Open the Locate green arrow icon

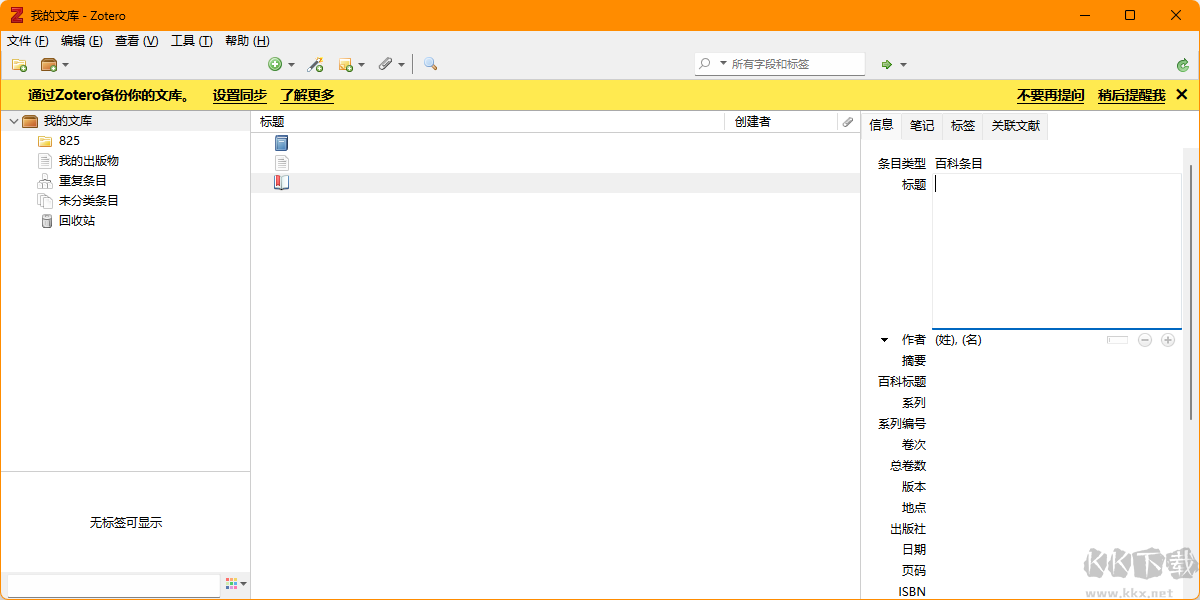(x=888, y=63)
